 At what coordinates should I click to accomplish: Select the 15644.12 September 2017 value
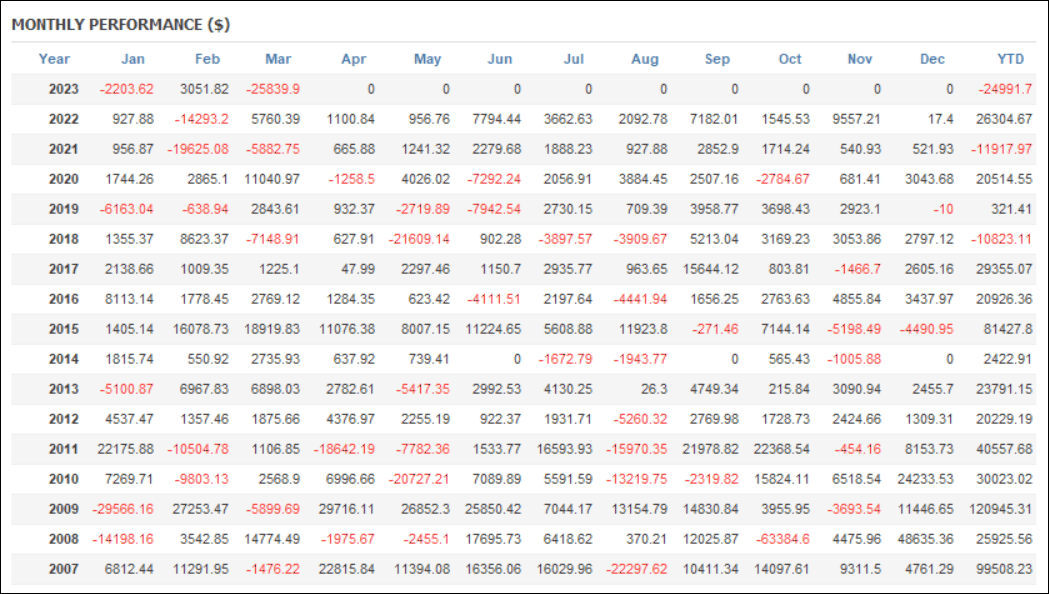(710, 269)
